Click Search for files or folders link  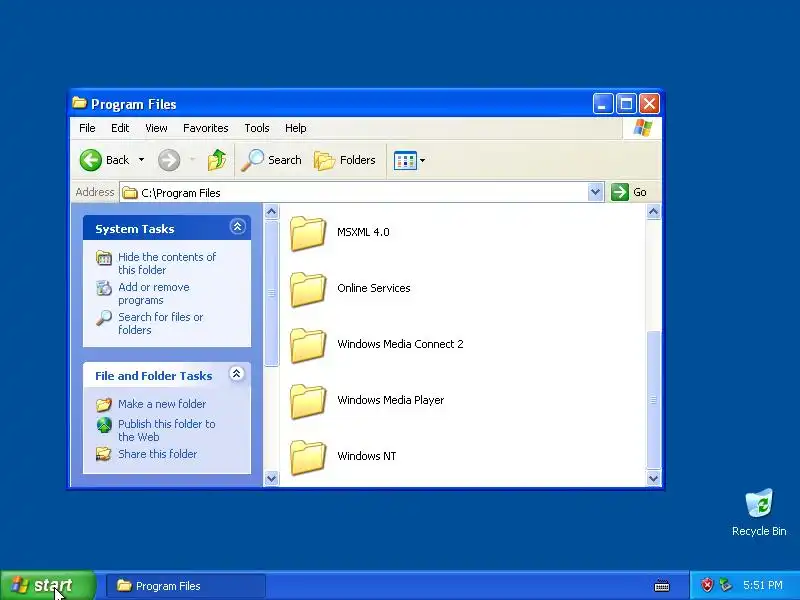tap(161, 323)
